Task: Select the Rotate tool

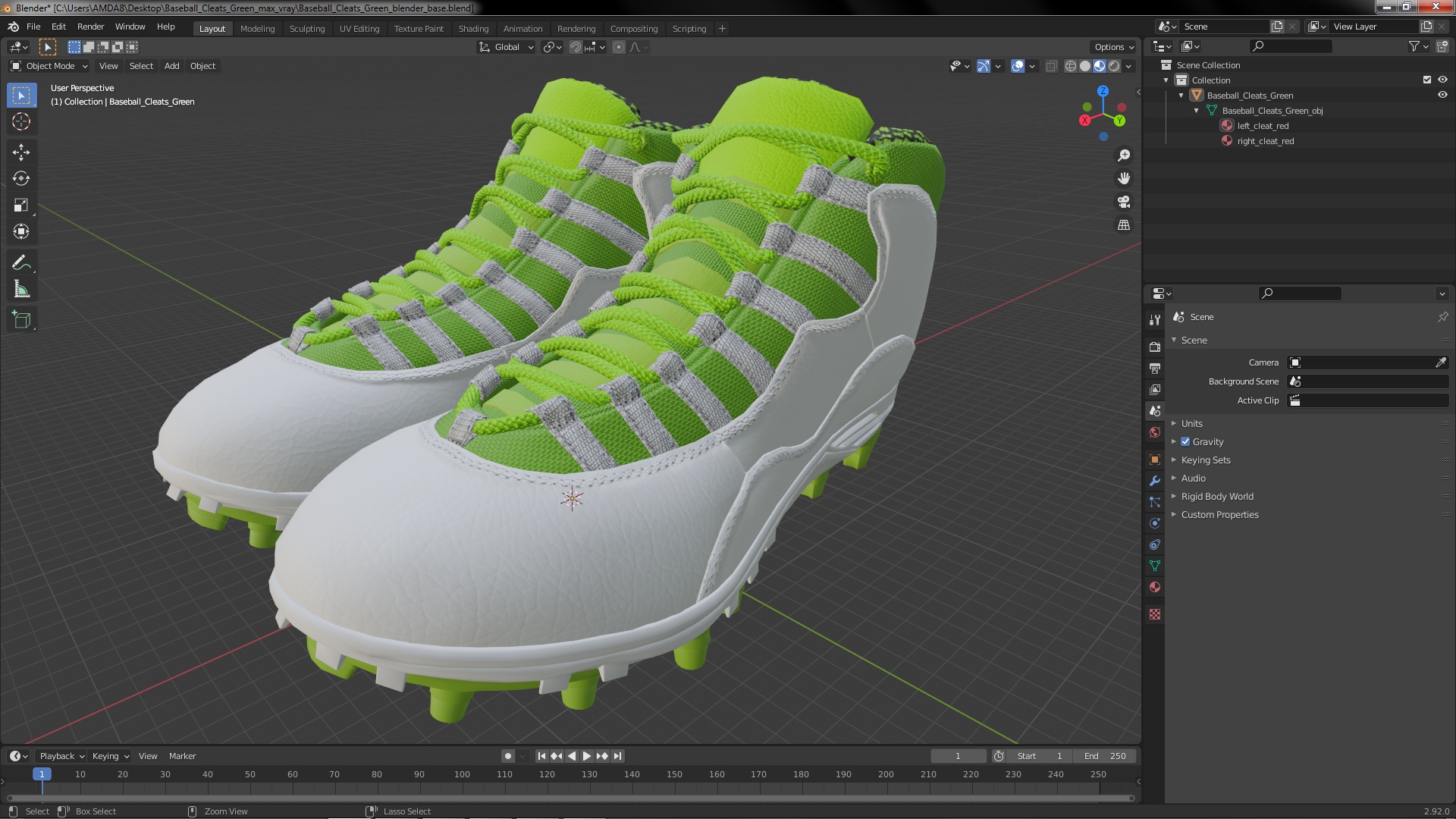Action: point(21,178)
